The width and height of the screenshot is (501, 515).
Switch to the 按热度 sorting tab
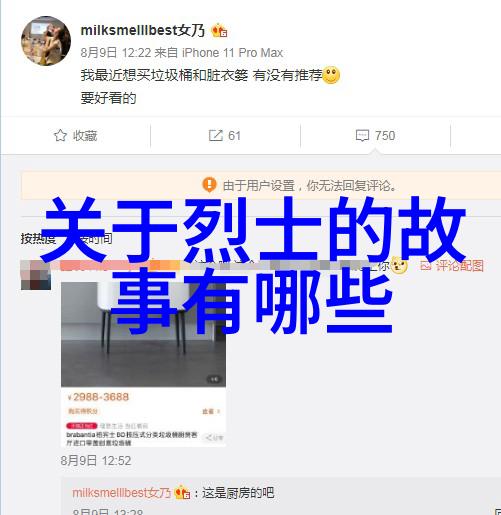[x=38, y=238]
